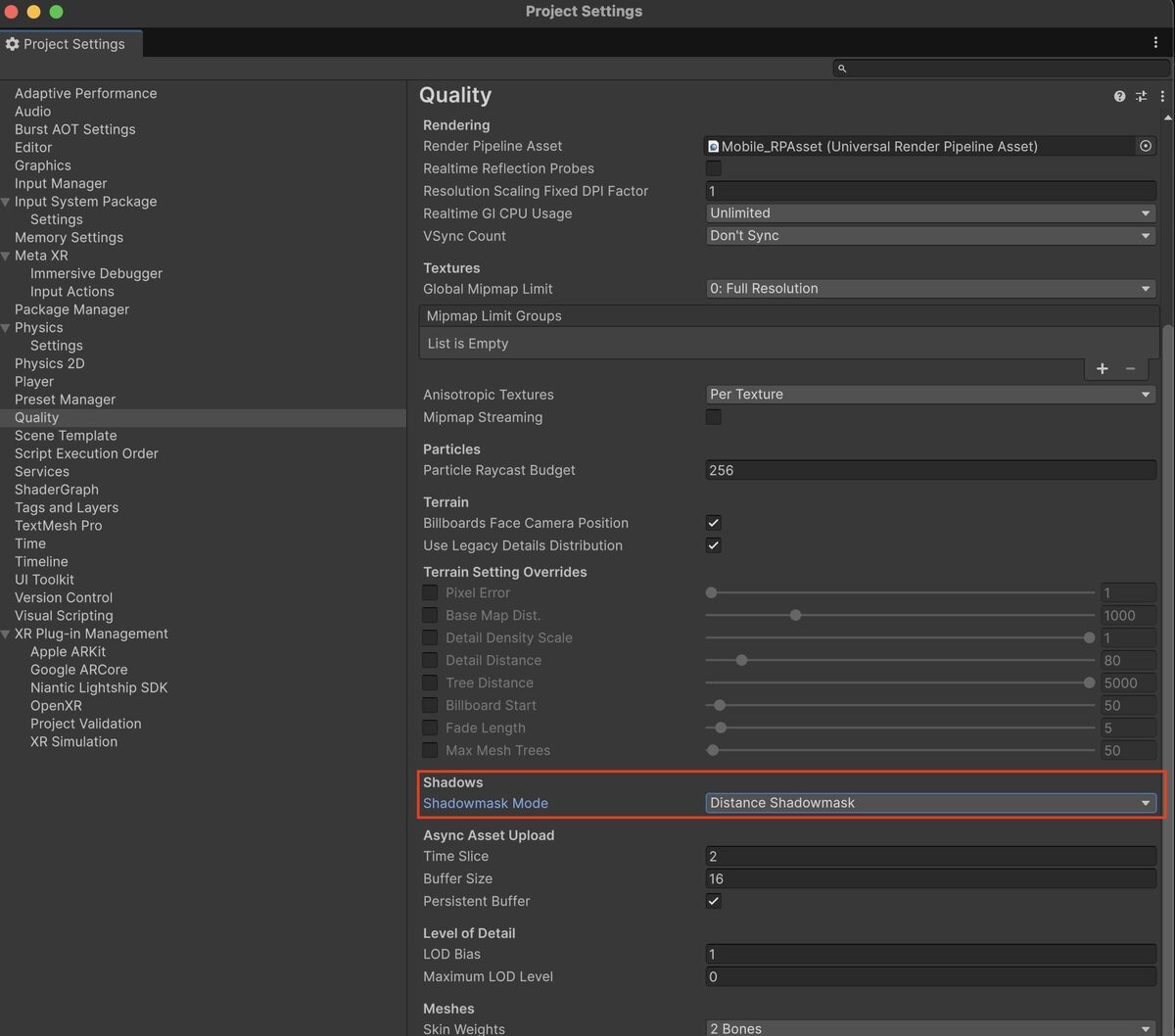Viewport: 1175px width, 1036px height.
Task: Open Player settings category
Action: (34, 382)
